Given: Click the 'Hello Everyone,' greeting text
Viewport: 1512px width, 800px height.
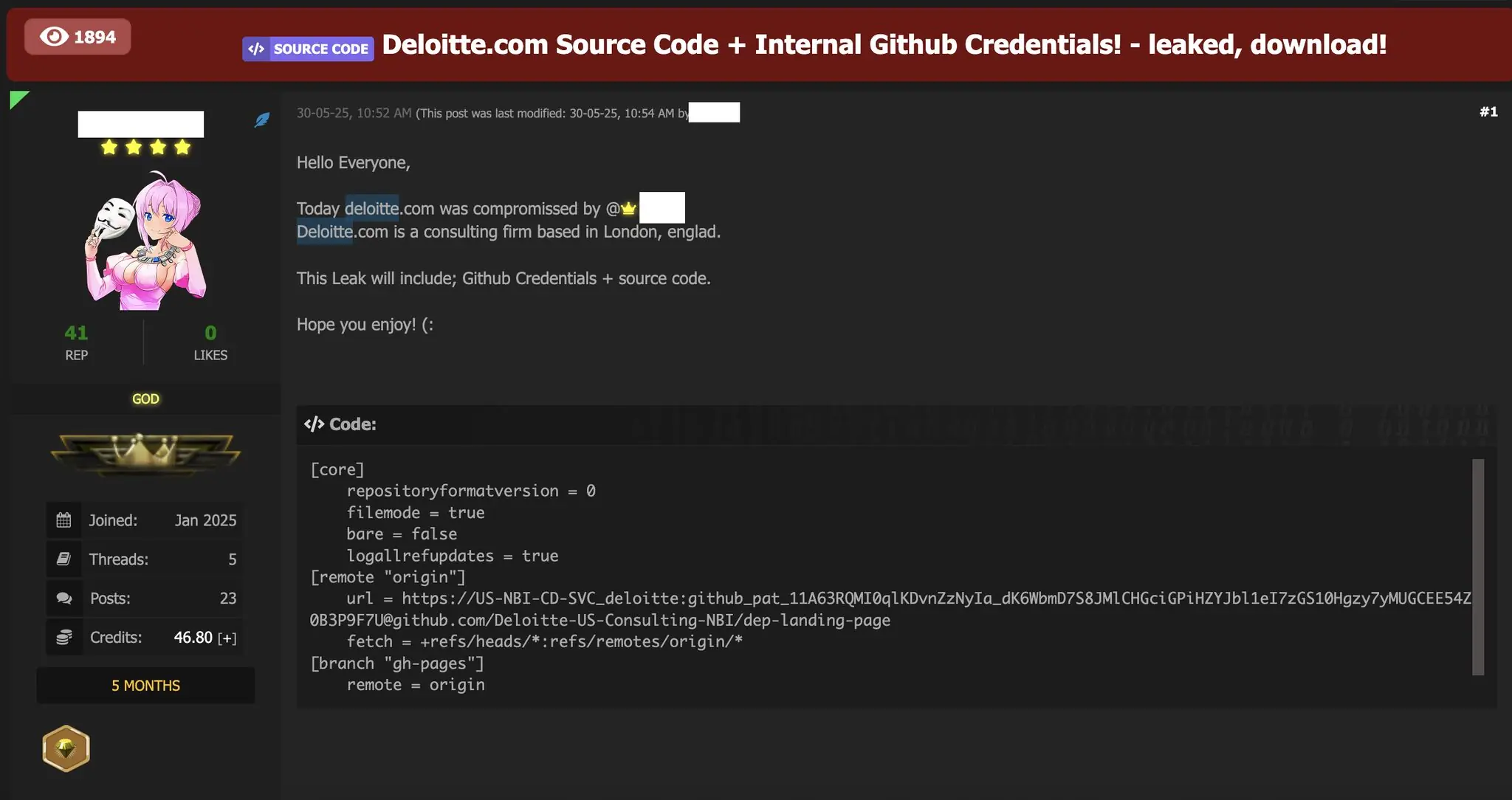Looking at the screenshot, I should 354,162.
